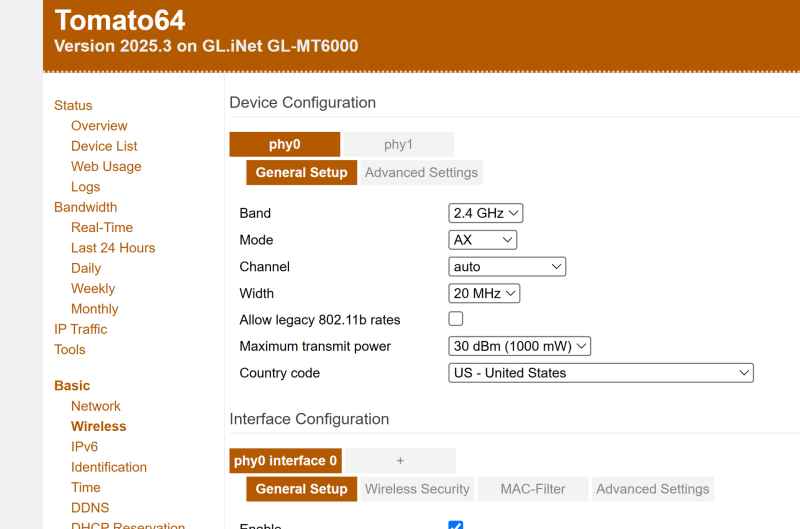Screen dimensions: 800x529
Task: Click the Country code label
Action: click(x=280, y=373)
